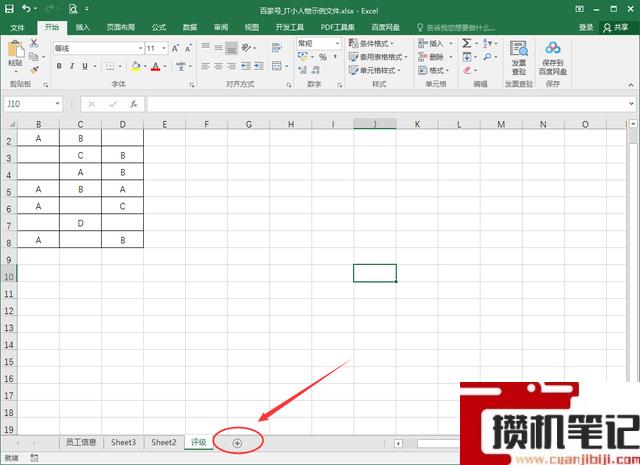The width and height of the screenshot is (640, 465).
Task: Click the Increase Decimal icon
Action: point(302,70)
